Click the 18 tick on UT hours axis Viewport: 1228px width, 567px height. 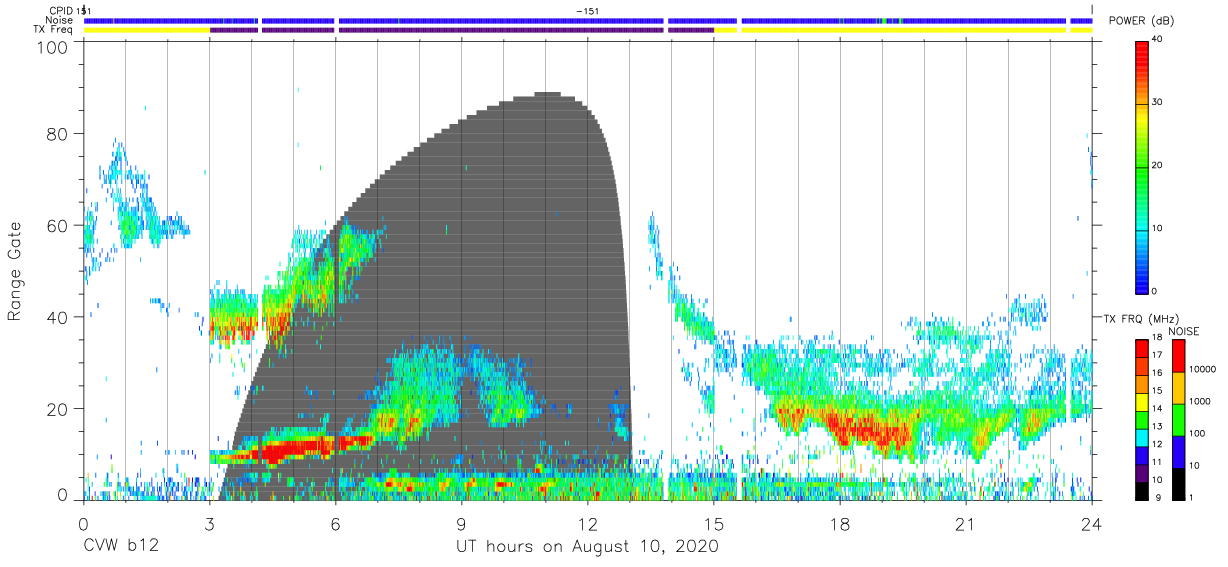840,523
